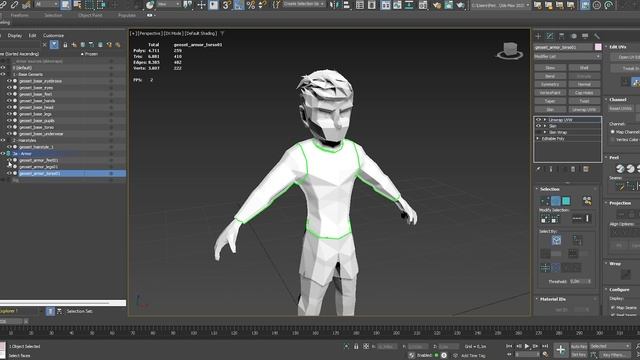
Task: Open the Motion command panel tab
Action: coord(573,36)
